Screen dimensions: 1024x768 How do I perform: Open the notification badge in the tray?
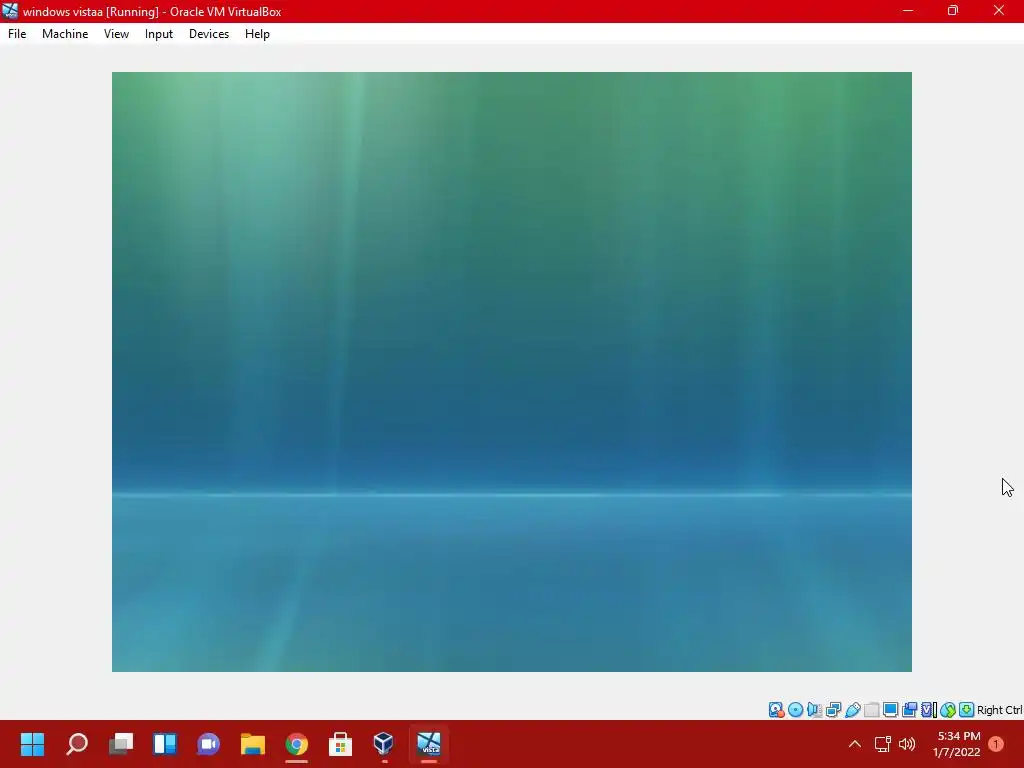(996, 744)
